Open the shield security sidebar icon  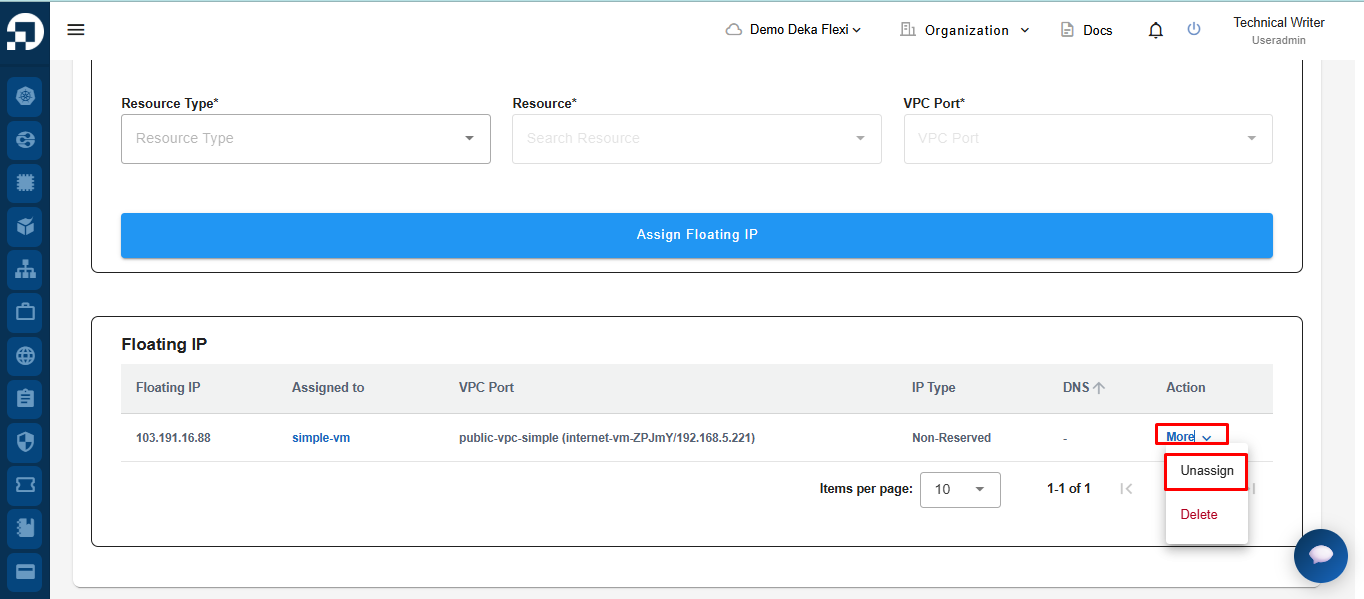pyautogui.click(x=25, y=441)
